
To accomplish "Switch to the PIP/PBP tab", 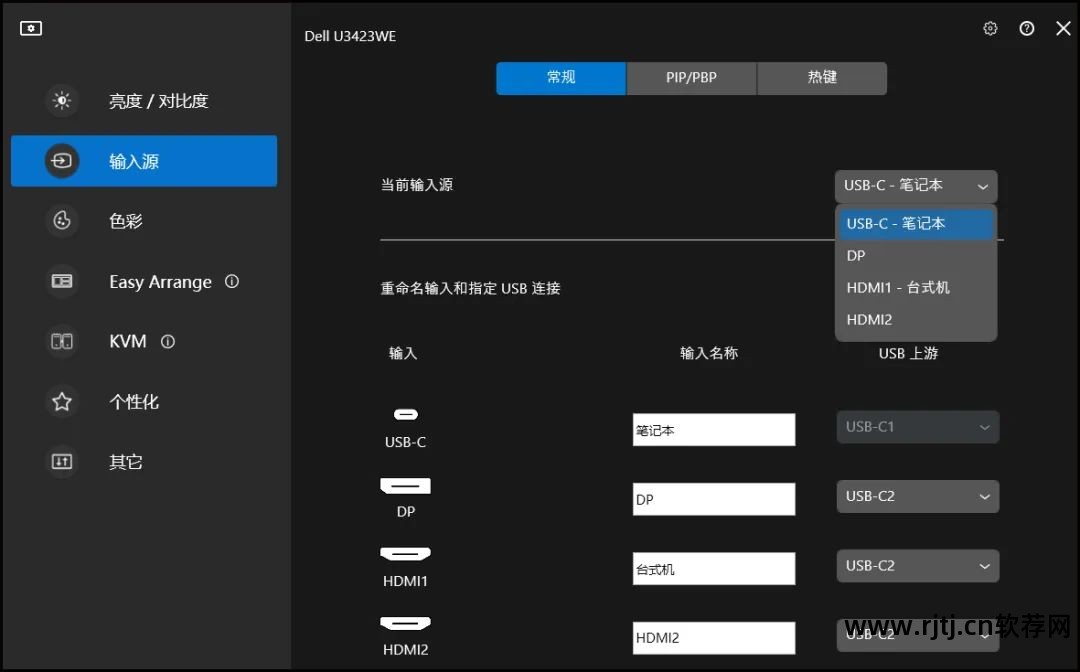I will pos(691,78).
